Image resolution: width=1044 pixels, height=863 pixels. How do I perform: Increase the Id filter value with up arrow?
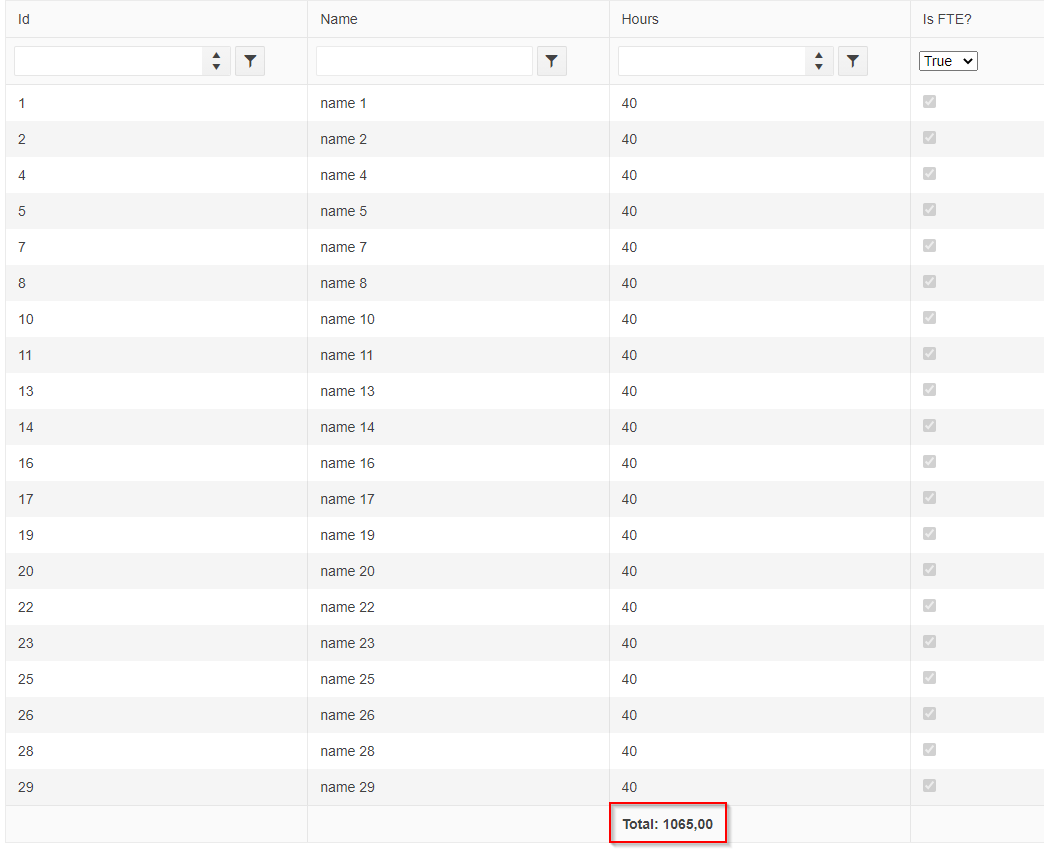216,56
